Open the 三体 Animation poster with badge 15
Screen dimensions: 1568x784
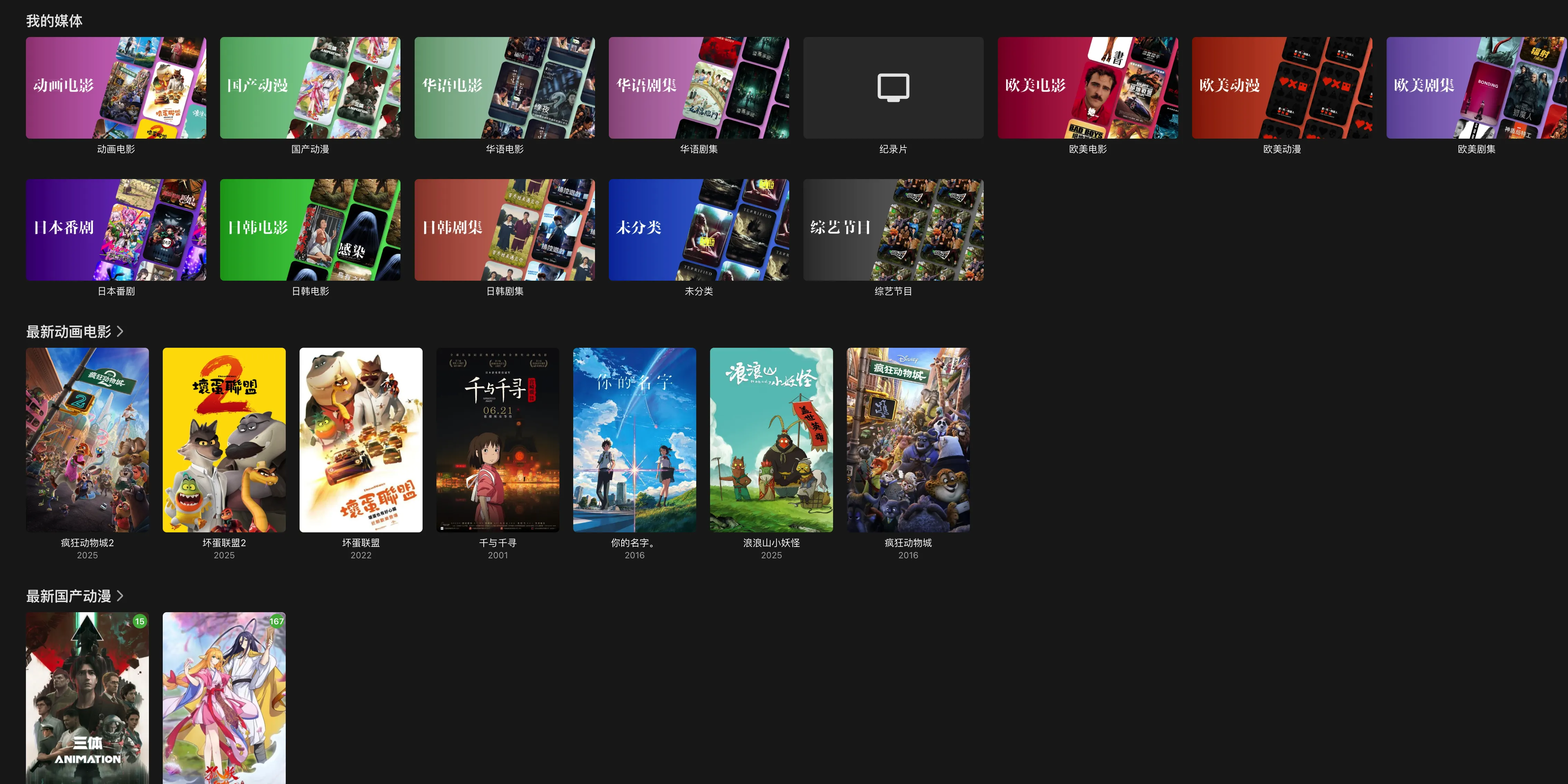coord(87,698)
